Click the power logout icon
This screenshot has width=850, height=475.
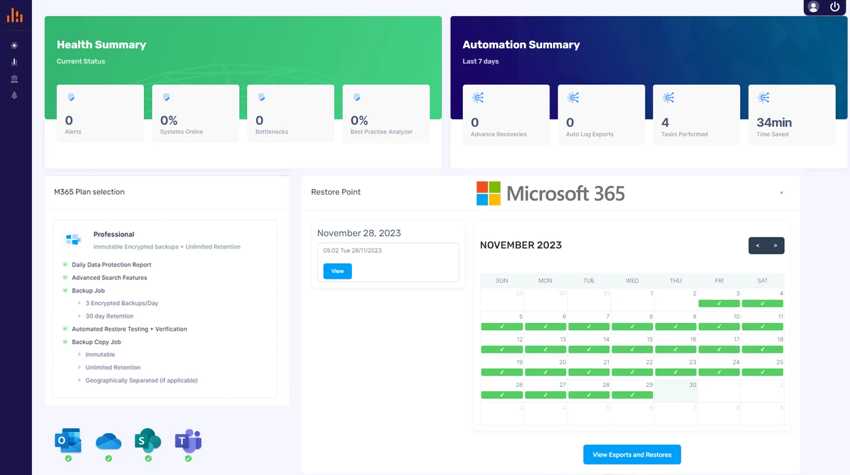(835, 7)
